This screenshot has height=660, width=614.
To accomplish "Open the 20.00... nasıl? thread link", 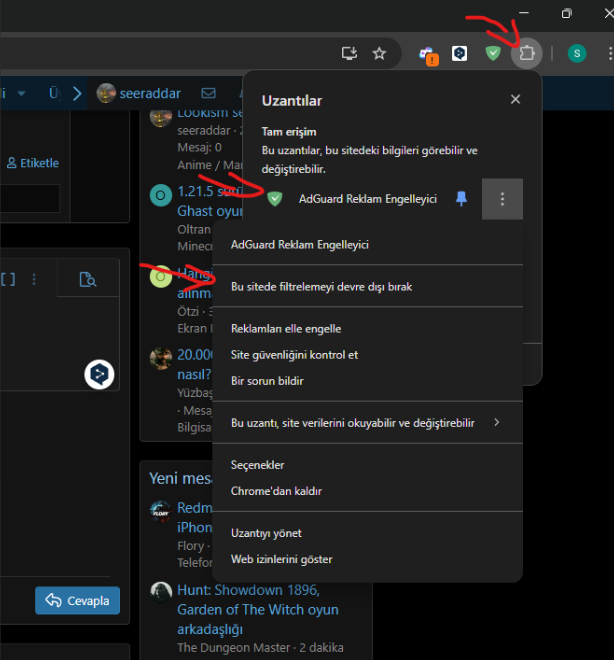I will tap(194, 364).
